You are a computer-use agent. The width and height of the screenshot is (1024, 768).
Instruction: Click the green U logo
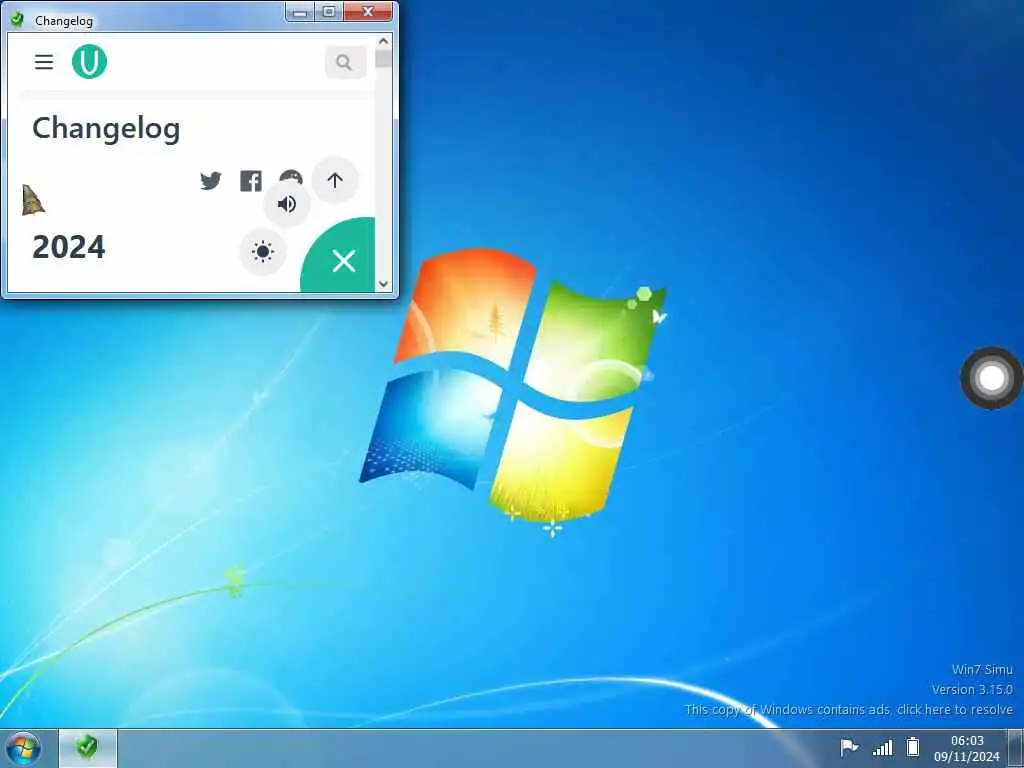click(x=89, y=62)
